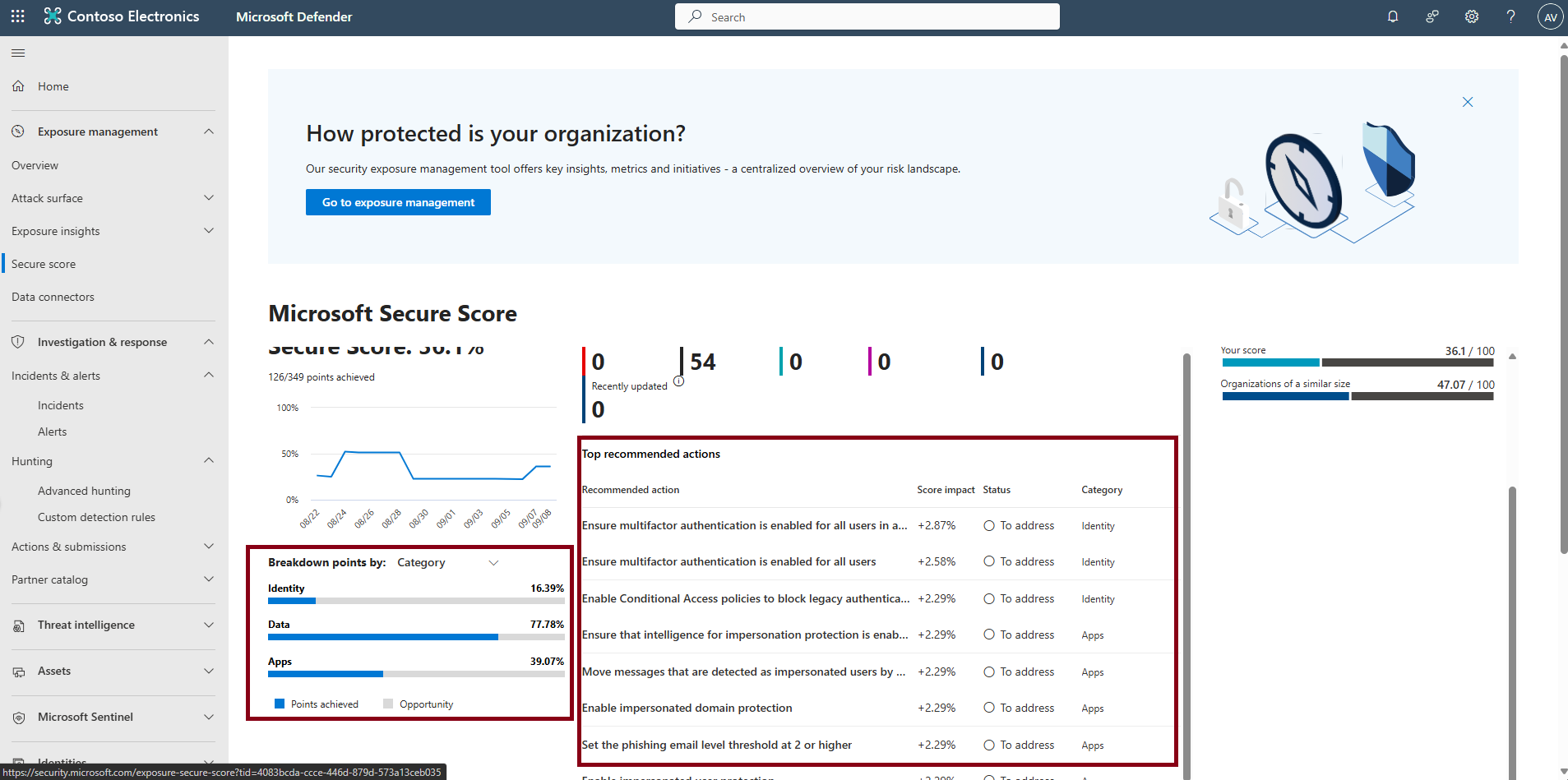Image resolution: width=1568 pixels, height=780 pixels.
Task: Click the Microsoft Defender header title
Action: pos(294,16)
